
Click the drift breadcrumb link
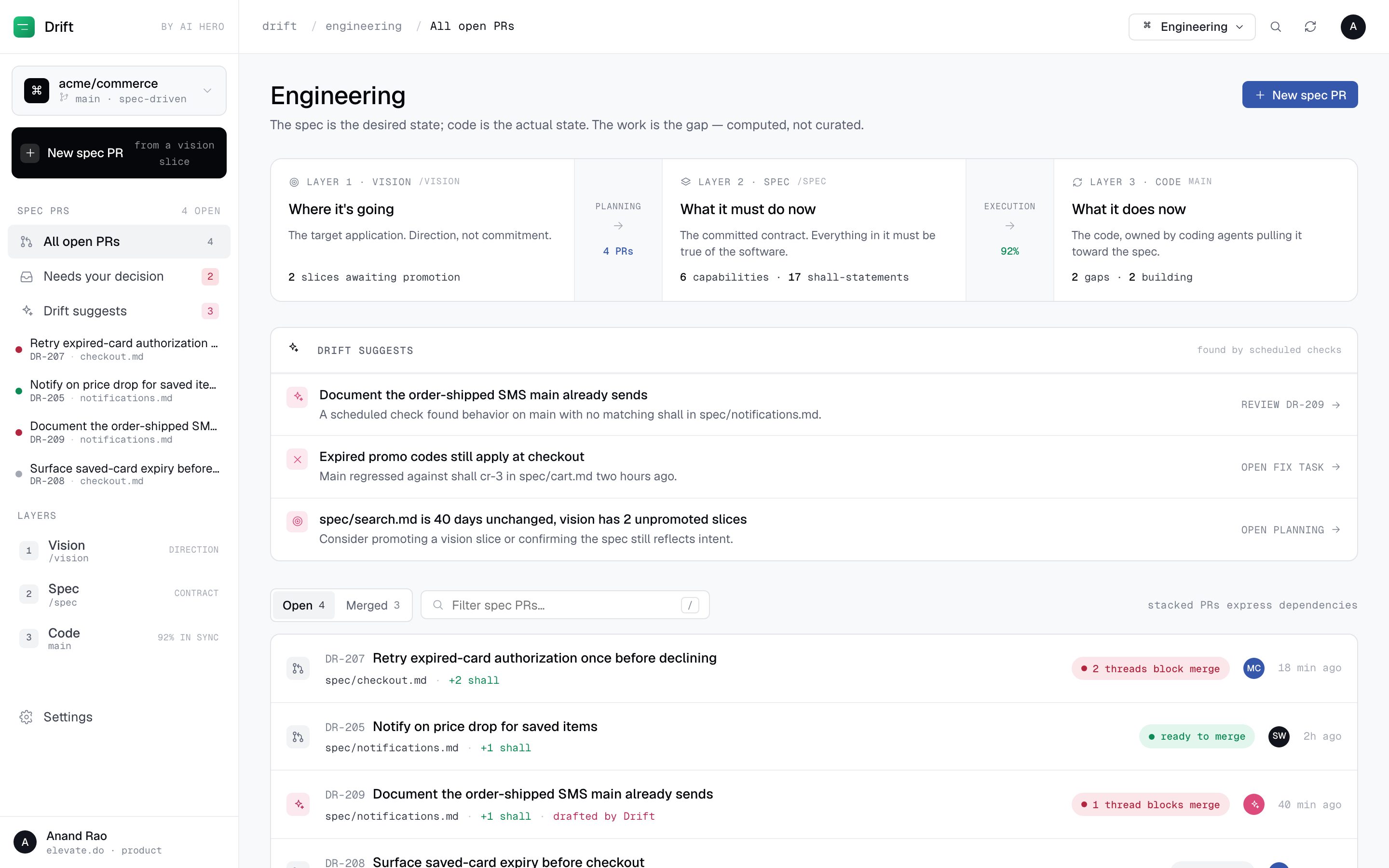point(280,27)
